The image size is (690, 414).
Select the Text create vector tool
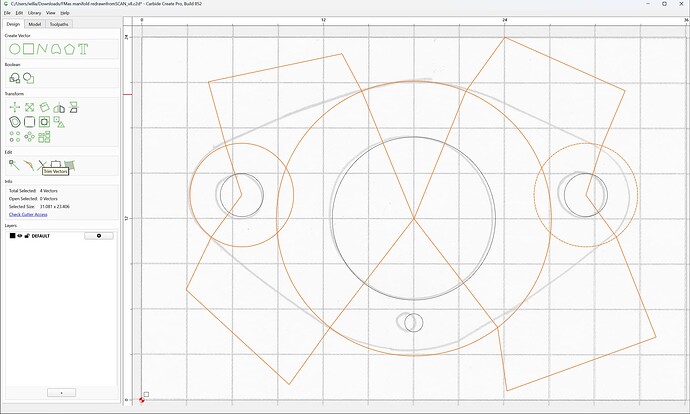83,49
